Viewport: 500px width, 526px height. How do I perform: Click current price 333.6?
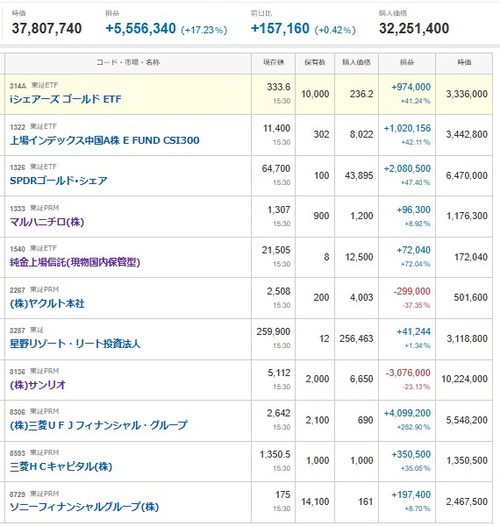click(x=279, y=87)
